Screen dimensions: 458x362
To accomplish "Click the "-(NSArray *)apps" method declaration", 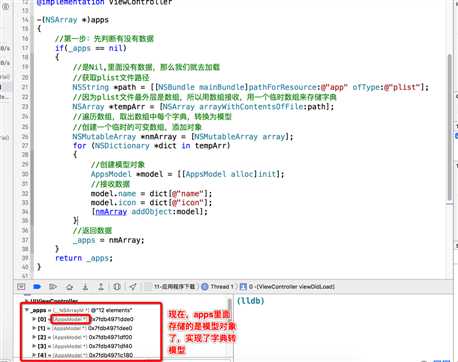I will point(73,20).
